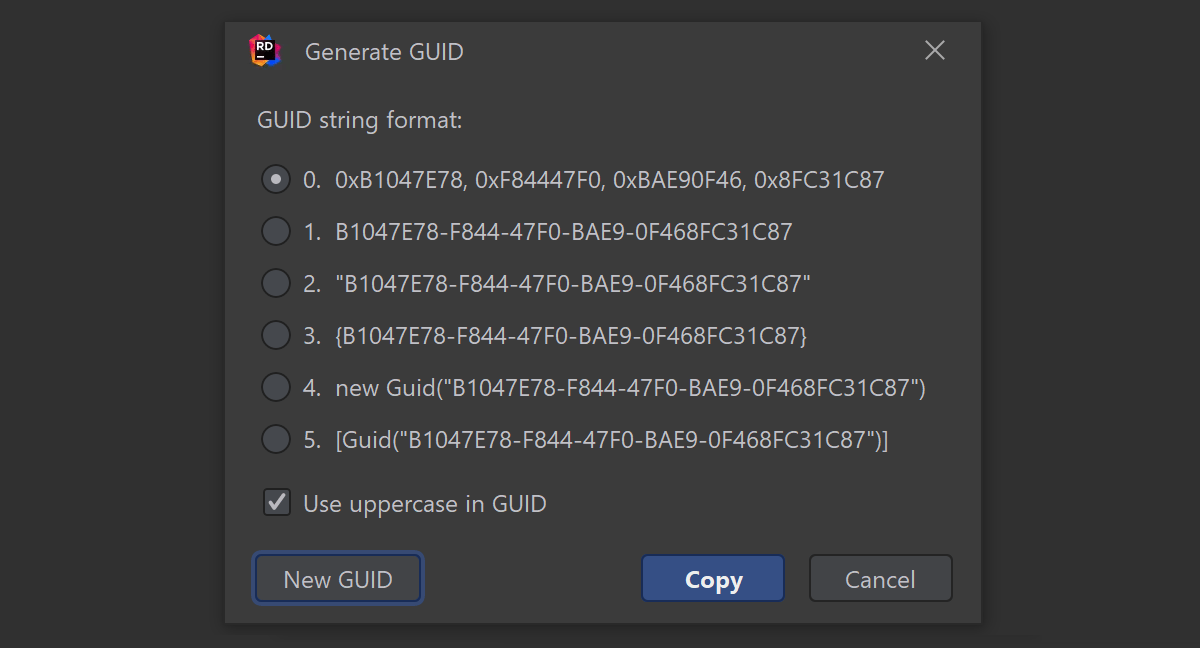Image resolution: width=1200 pixels, height=648 pixels.
Task: Cancel the Generate GUID dialog
Action: click(x=880, y=579)
